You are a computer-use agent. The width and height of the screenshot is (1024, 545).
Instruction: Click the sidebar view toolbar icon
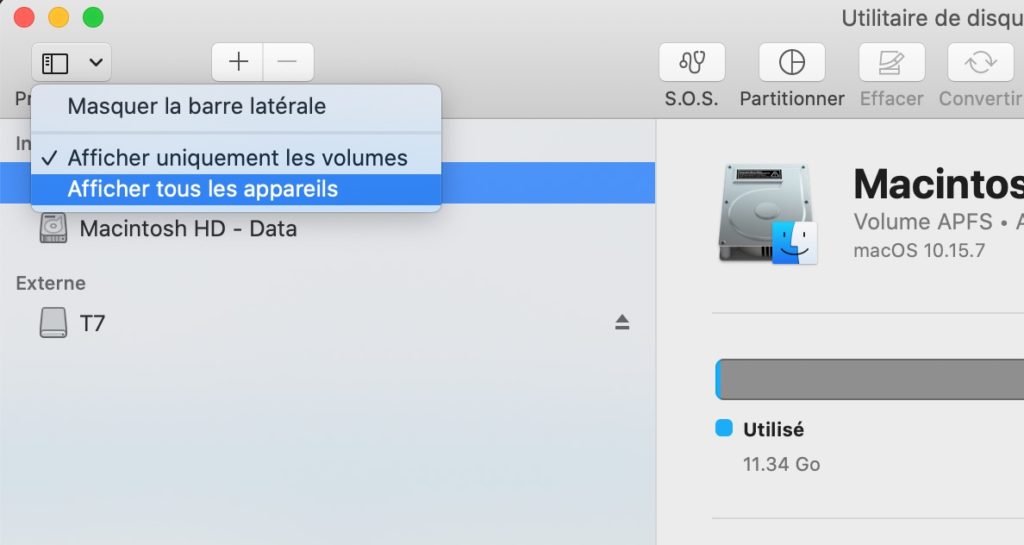55,63
